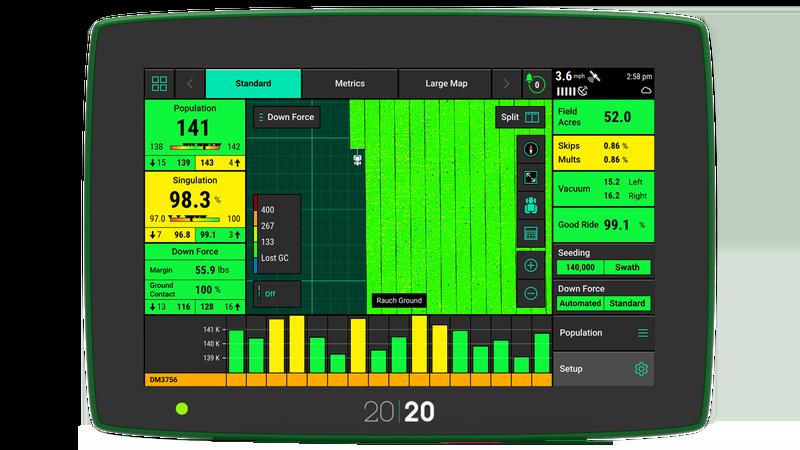Screen dimensions: 800x450
Task: Go to previous layout with left arrow
Action: [x=190, y=84]
